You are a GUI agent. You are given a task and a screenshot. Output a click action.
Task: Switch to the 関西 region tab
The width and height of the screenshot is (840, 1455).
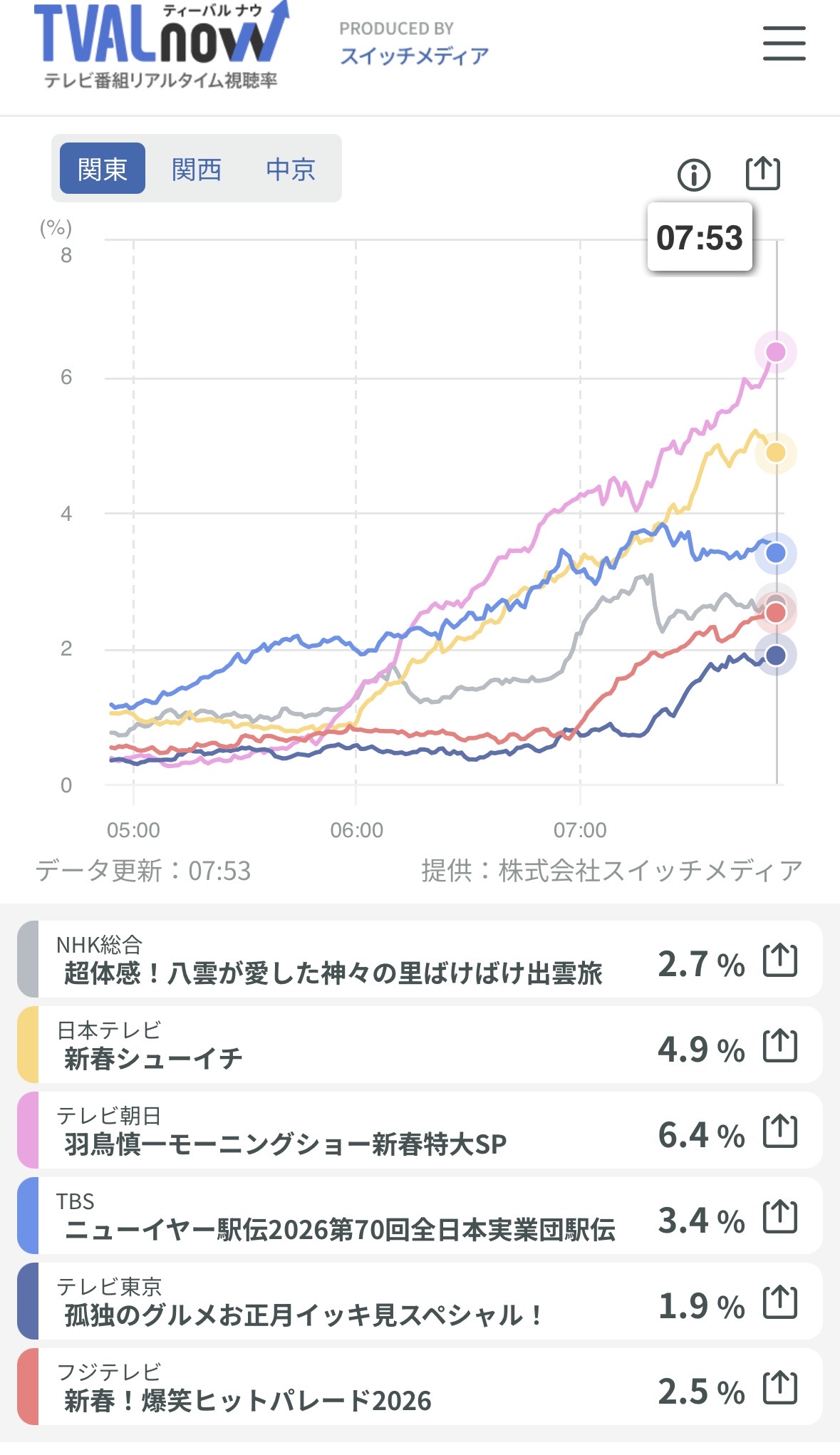click(197, 169)
